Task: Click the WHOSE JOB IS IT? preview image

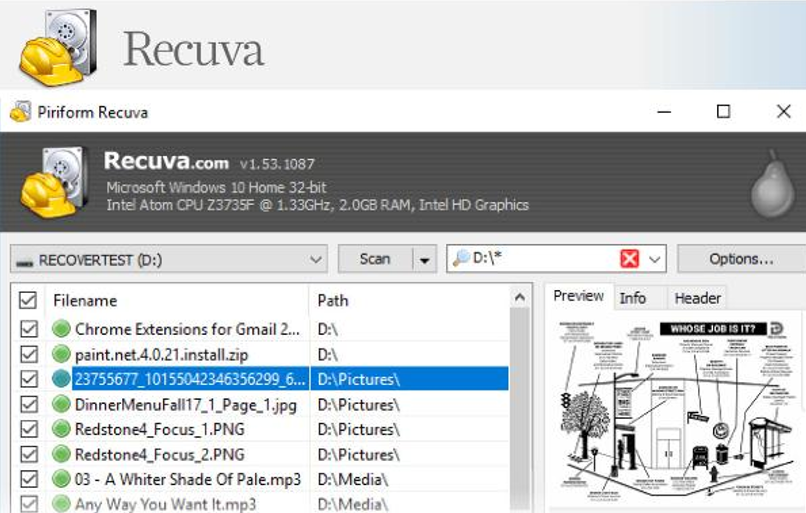Action: [x=674, y=411]
